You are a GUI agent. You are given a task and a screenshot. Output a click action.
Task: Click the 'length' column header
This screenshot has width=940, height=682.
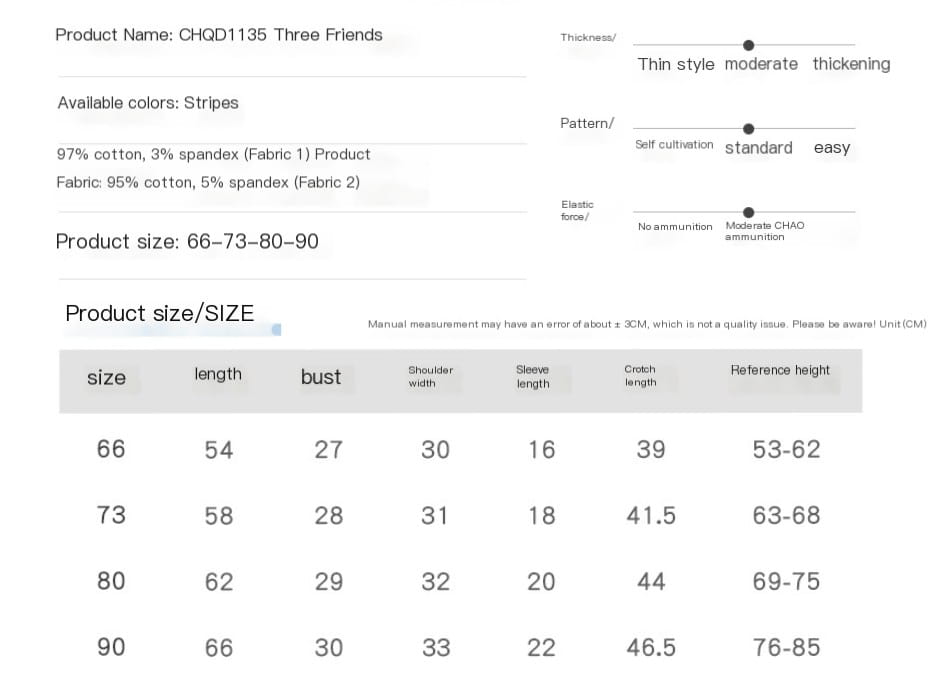pos(218,375)
